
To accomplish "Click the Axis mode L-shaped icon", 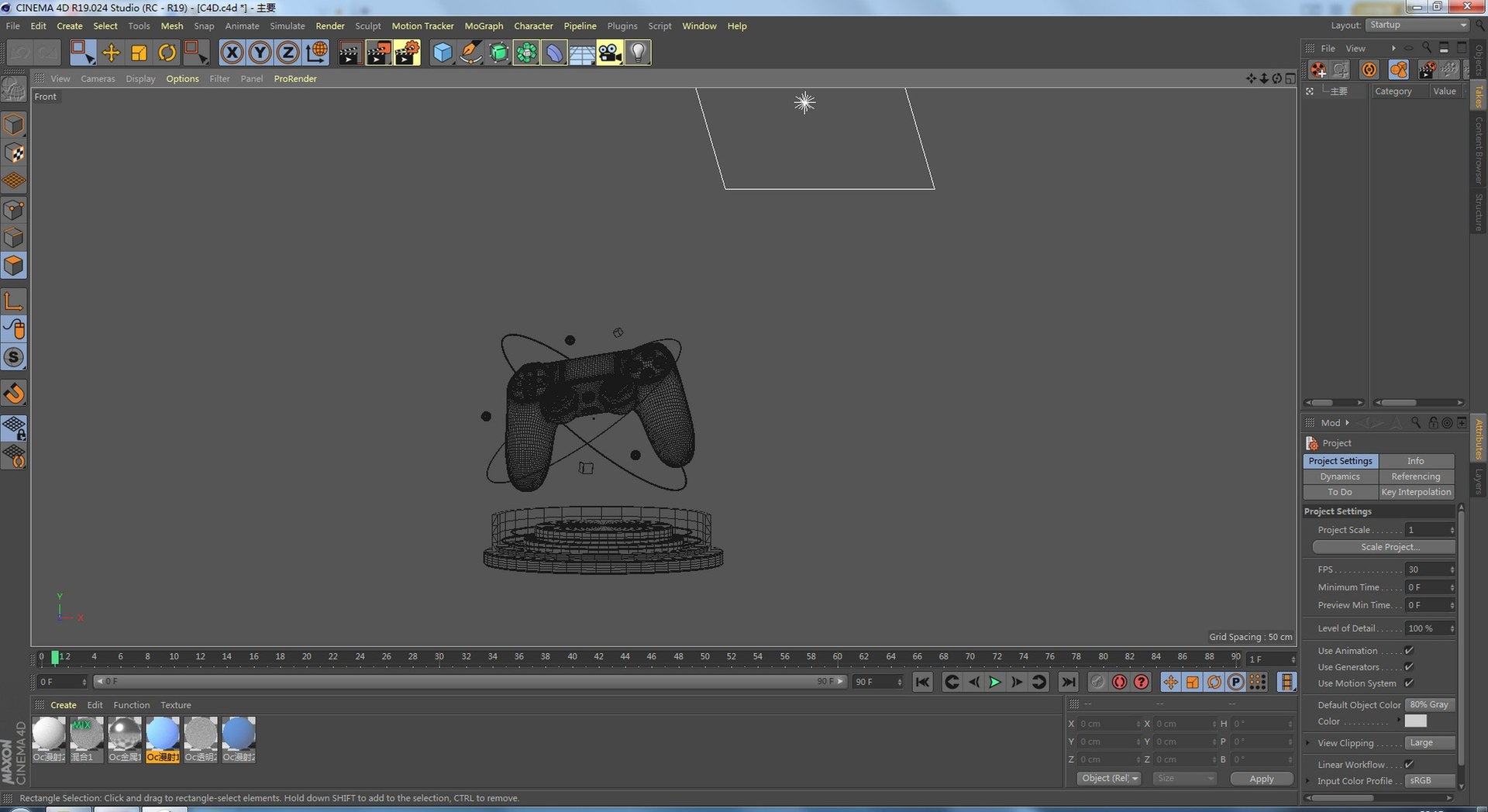I will pos(14,301).
